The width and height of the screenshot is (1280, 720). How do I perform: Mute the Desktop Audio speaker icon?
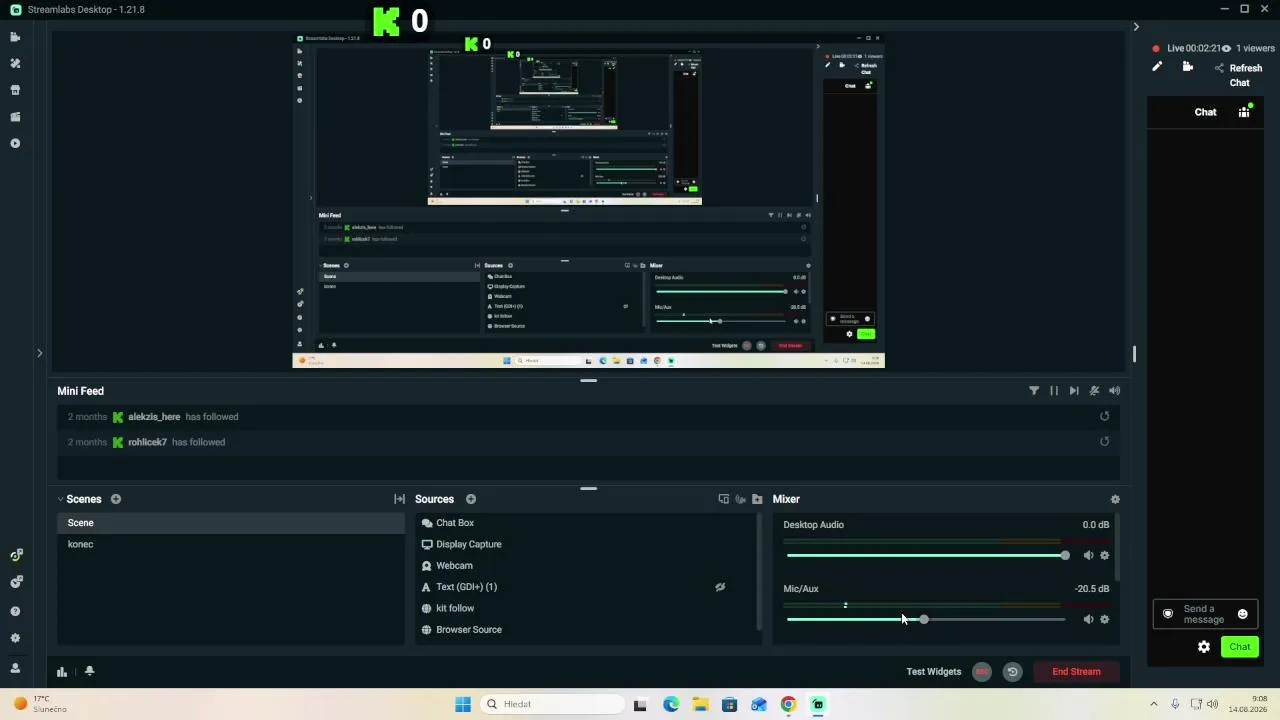click(1088, 555)
